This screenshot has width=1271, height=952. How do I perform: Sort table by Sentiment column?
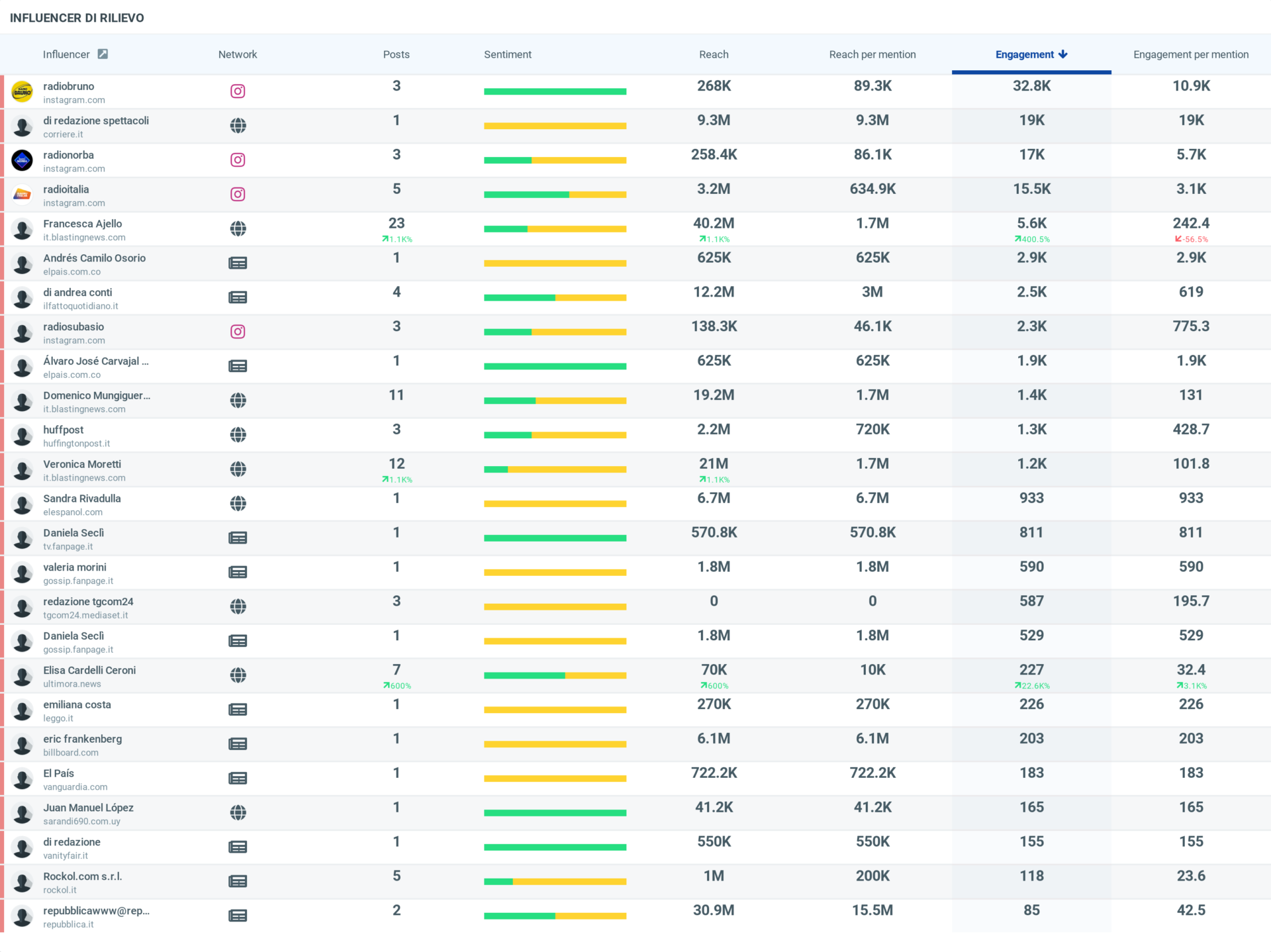pos(508,54)
